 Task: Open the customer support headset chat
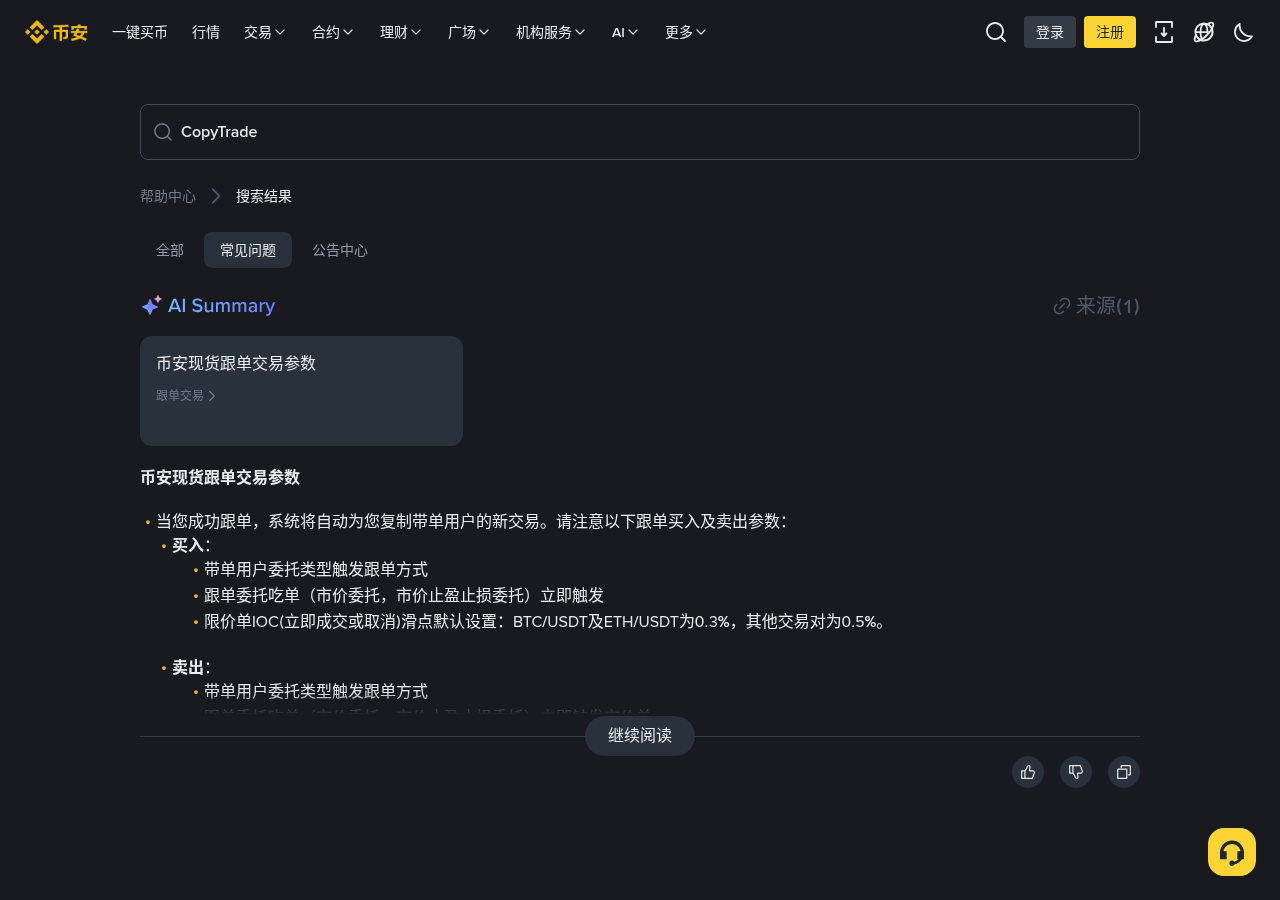(x=1232, y=852)
